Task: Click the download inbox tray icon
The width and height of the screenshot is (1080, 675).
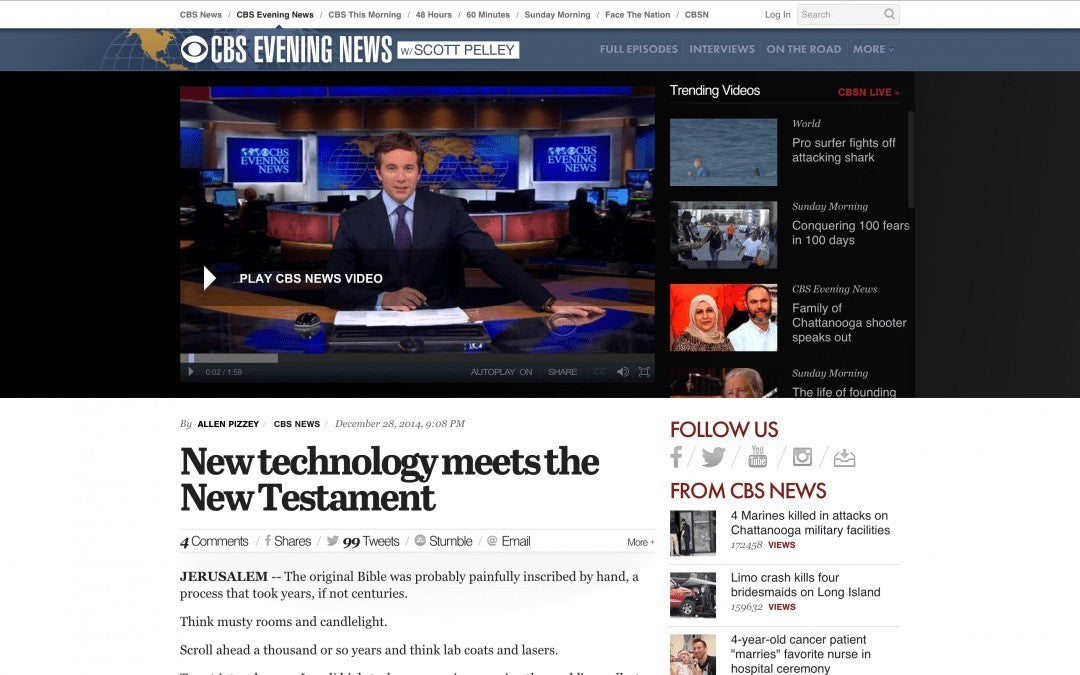Action: [844, 457]
